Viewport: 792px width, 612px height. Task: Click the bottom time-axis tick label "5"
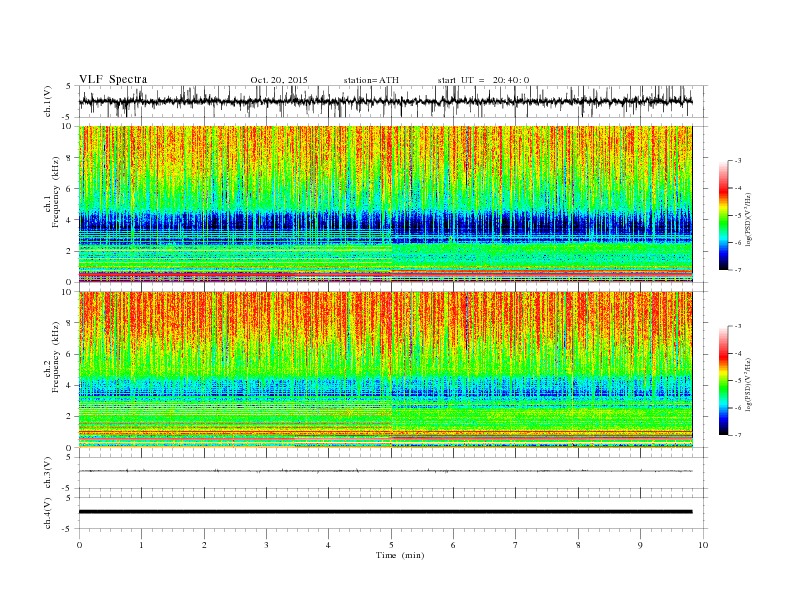[x=391, y=545]
